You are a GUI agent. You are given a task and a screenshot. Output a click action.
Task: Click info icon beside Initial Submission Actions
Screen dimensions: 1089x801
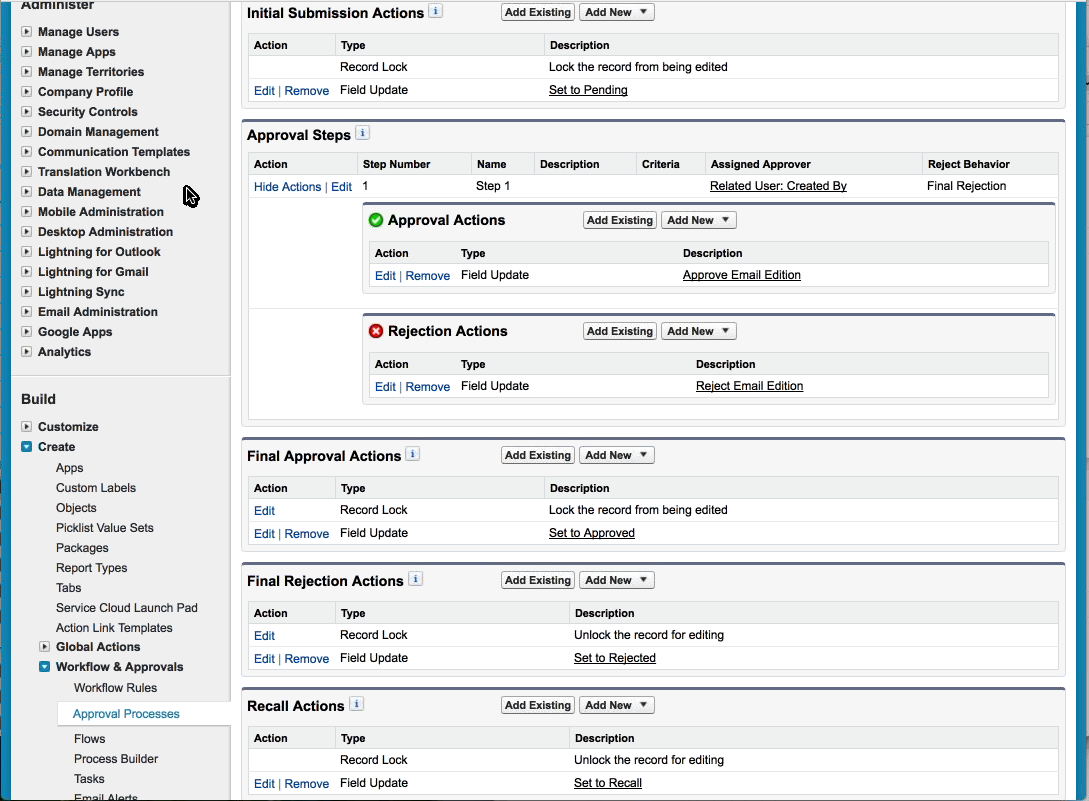(x=435, y=11)
